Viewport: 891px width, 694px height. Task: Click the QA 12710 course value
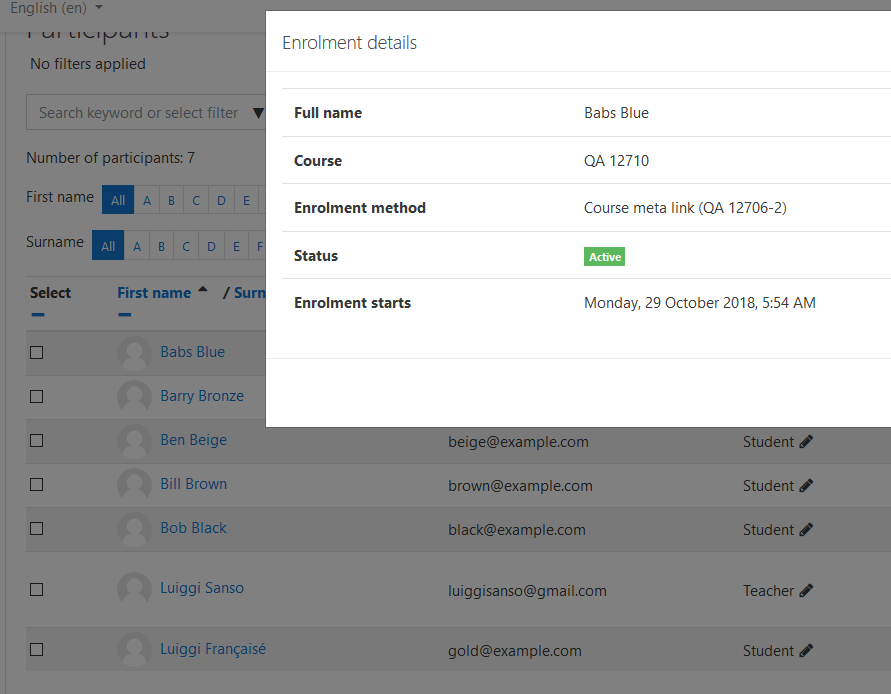tap(617, 161)
